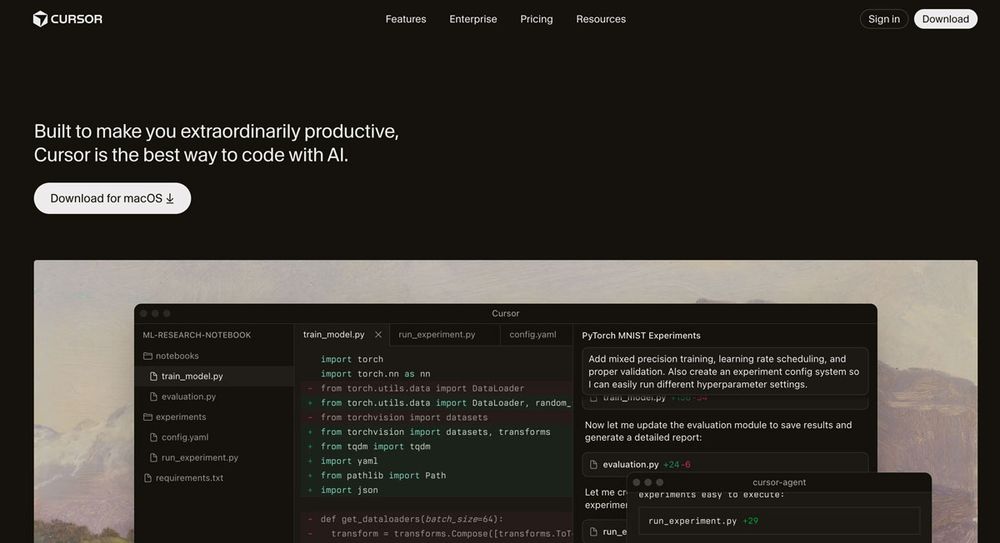Click the file icon beside run_experiment.py in tree

(153, 457)
